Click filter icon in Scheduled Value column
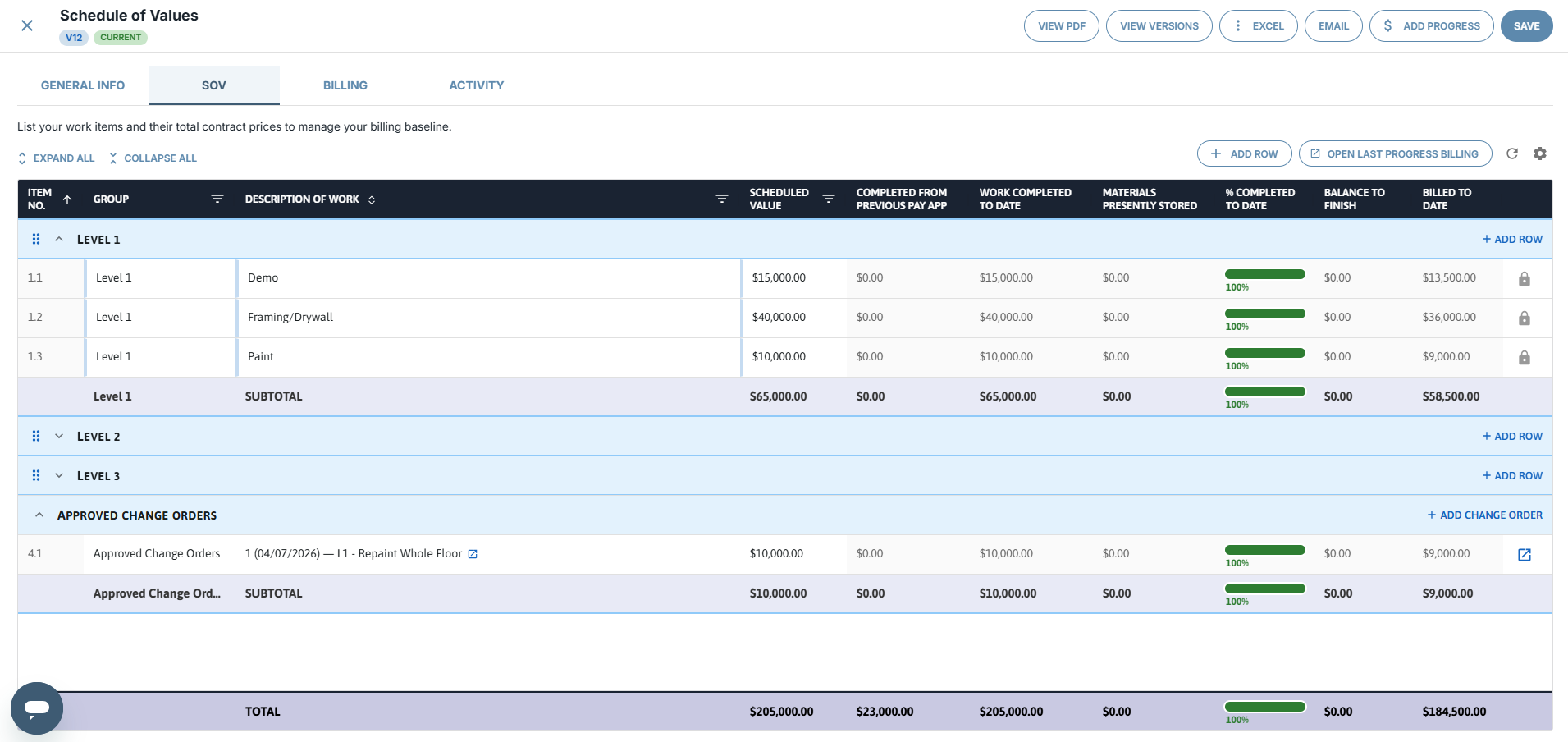Image resolution: width=1568 pixels, height=742 pixels. [829, 199]
